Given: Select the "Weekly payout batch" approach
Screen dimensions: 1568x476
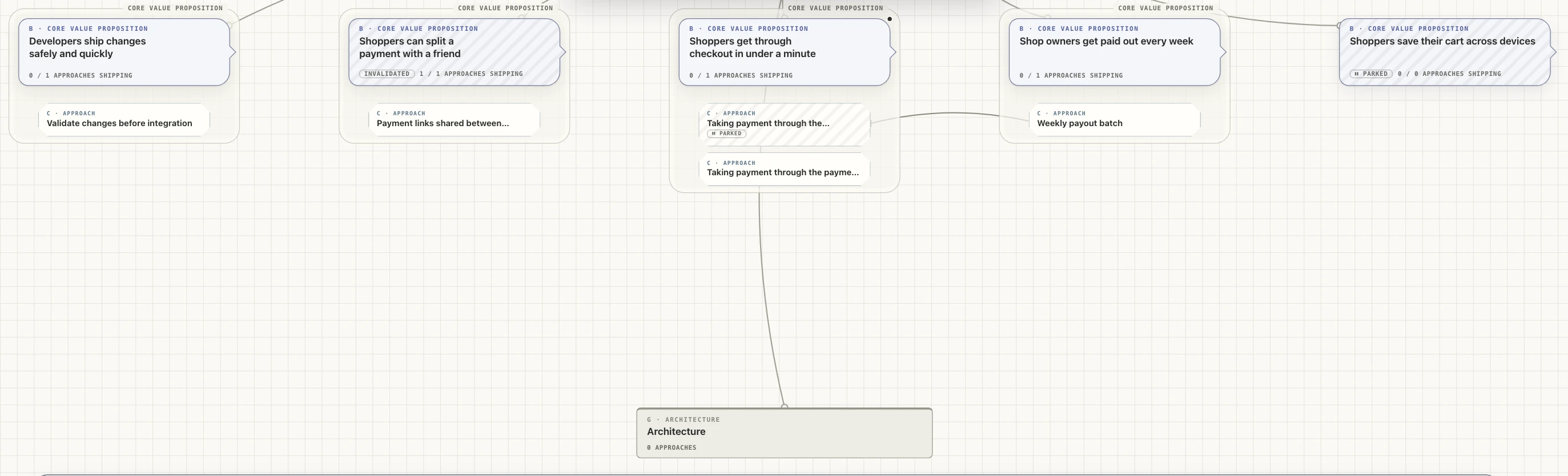Looking at the screenshot, I should coord(1115,119).
